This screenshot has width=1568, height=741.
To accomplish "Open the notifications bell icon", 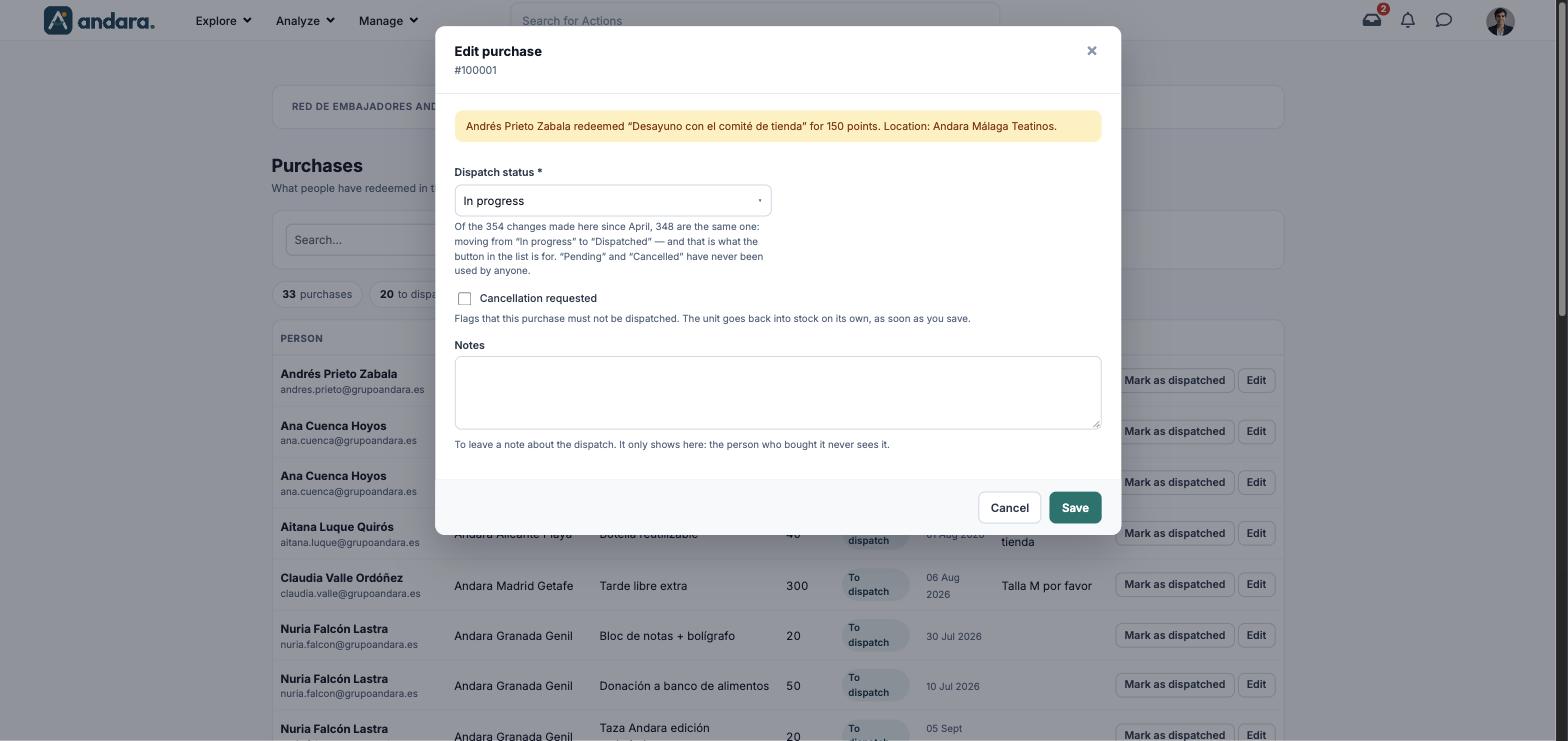I will point(1408,20).
